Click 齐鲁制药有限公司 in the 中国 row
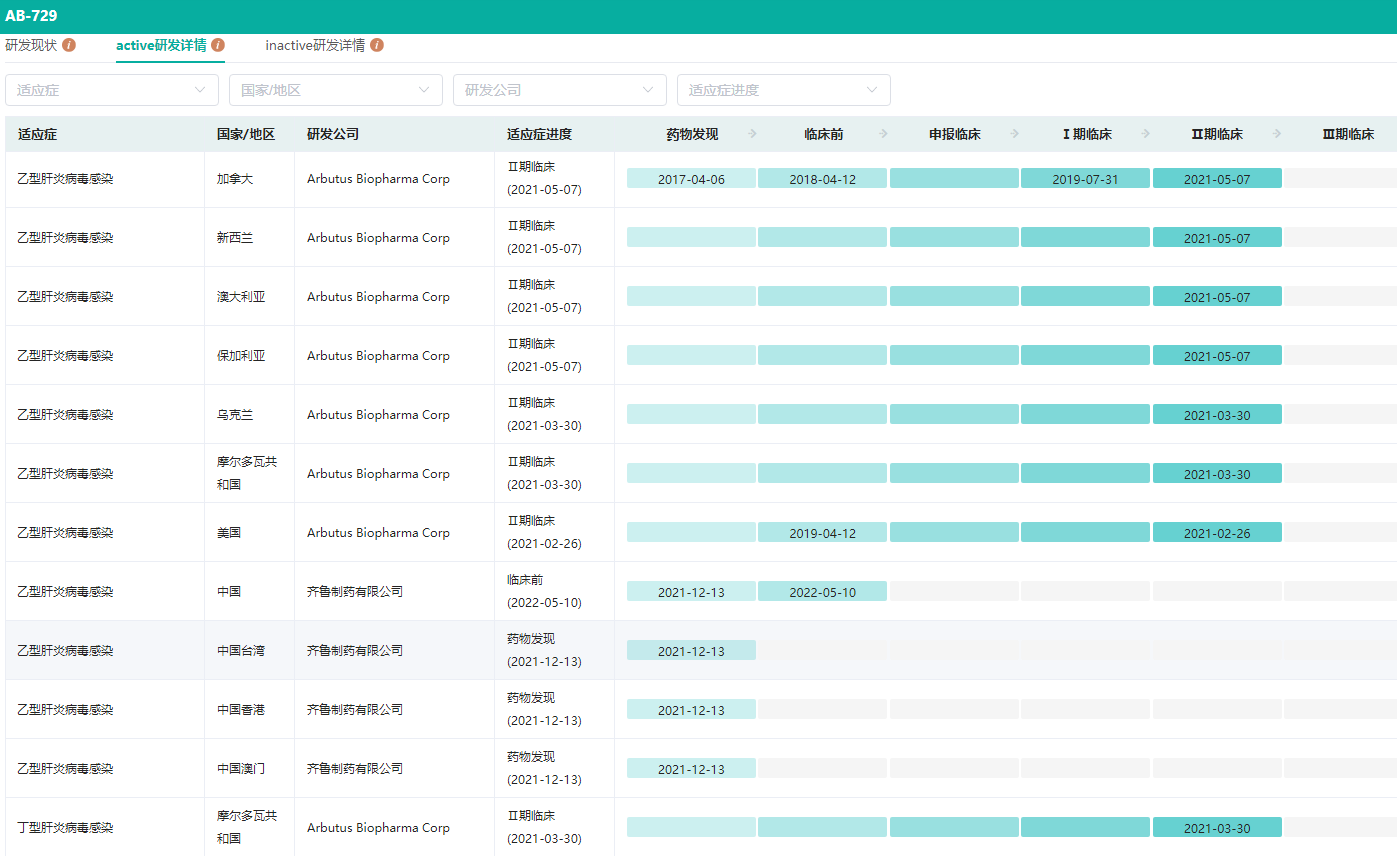 coord(355,592)
